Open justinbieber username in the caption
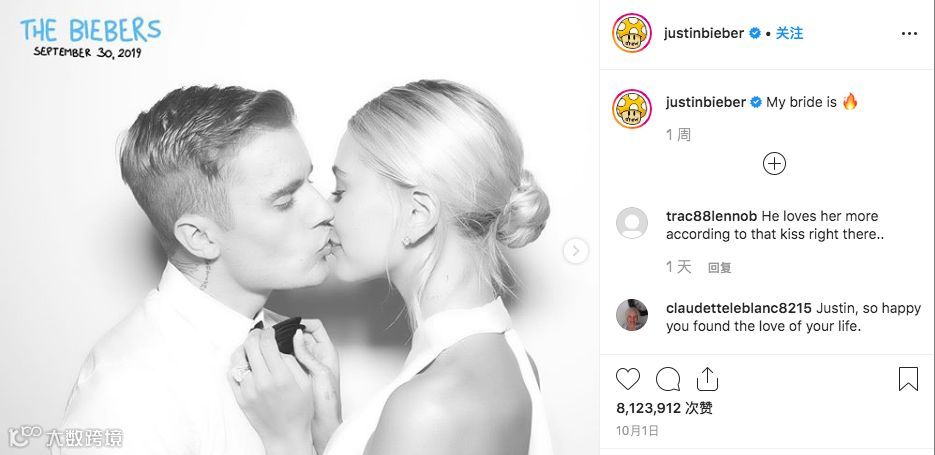Screen dimensions: 935x455 pos(705,102)
